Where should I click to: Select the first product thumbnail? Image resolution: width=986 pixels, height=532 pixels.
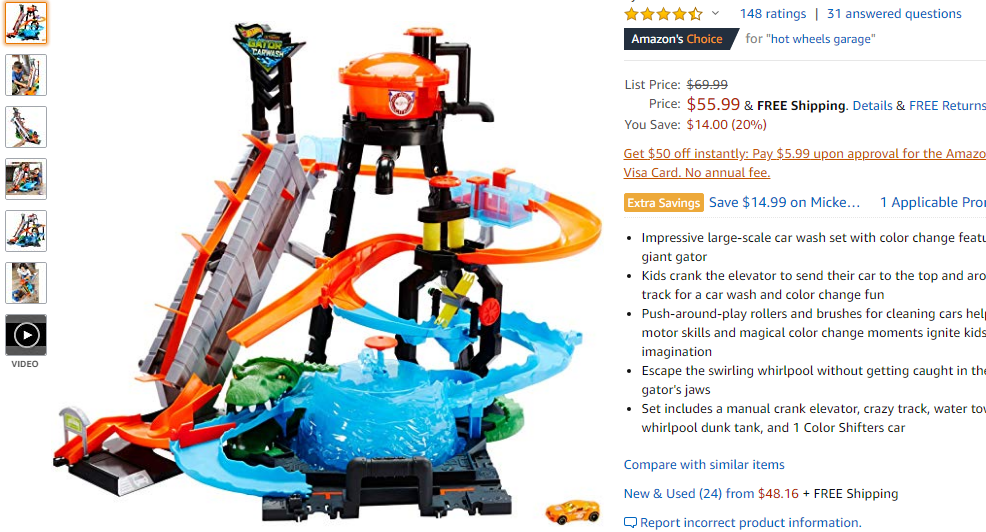(26, 23)
